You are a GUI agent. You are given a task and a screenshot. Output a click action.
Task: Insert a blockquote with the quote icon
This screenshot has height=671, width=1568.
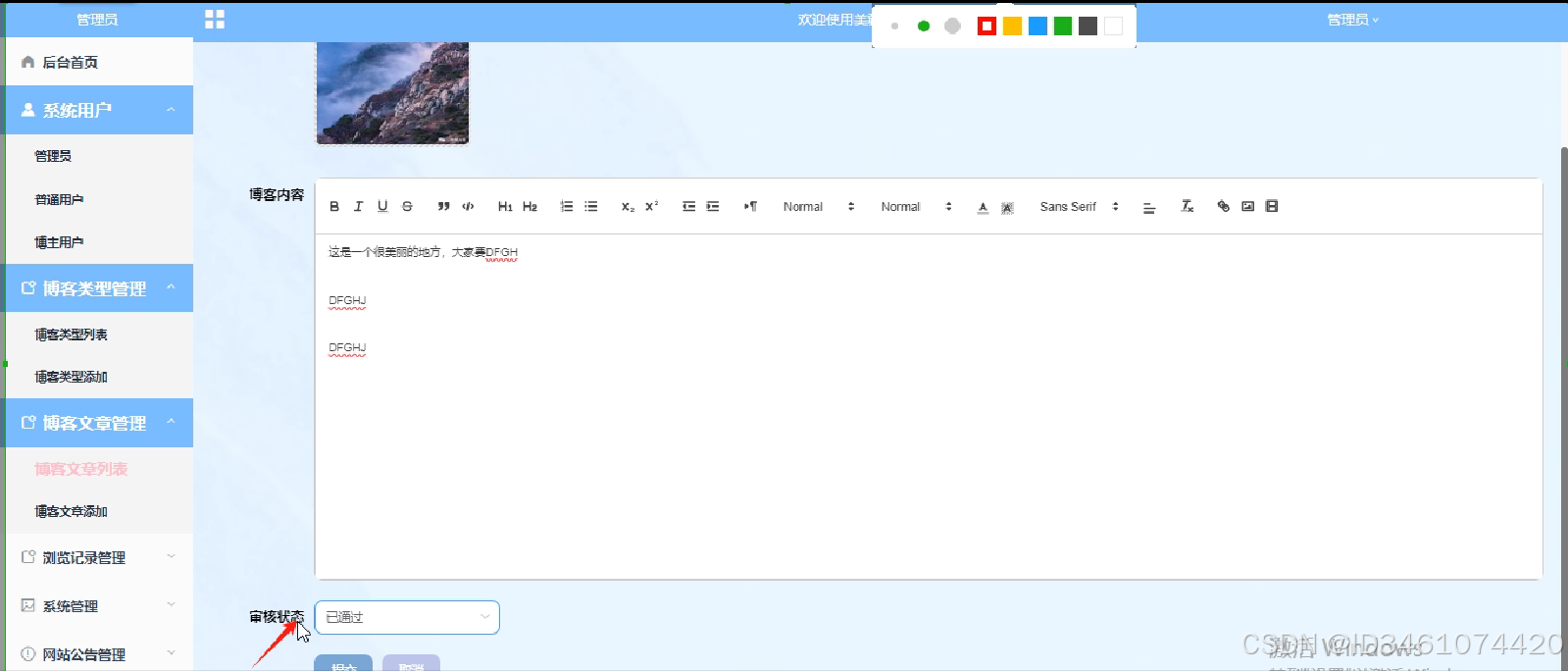click(443, 207)
